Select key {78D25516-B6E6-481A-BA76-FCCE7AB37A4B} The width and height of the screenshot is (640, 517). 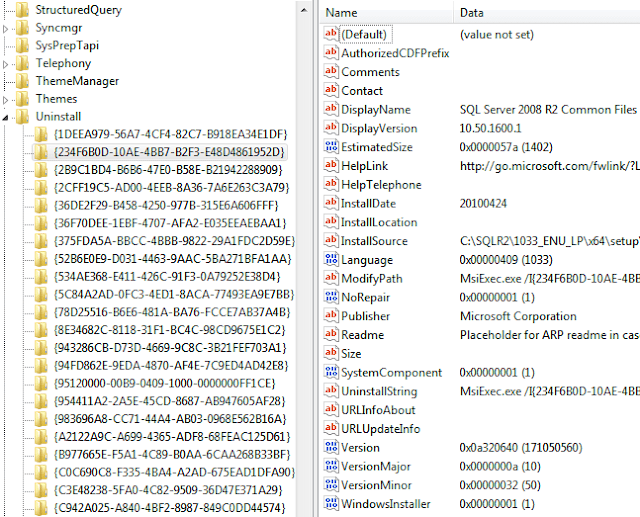pos(172,312)
